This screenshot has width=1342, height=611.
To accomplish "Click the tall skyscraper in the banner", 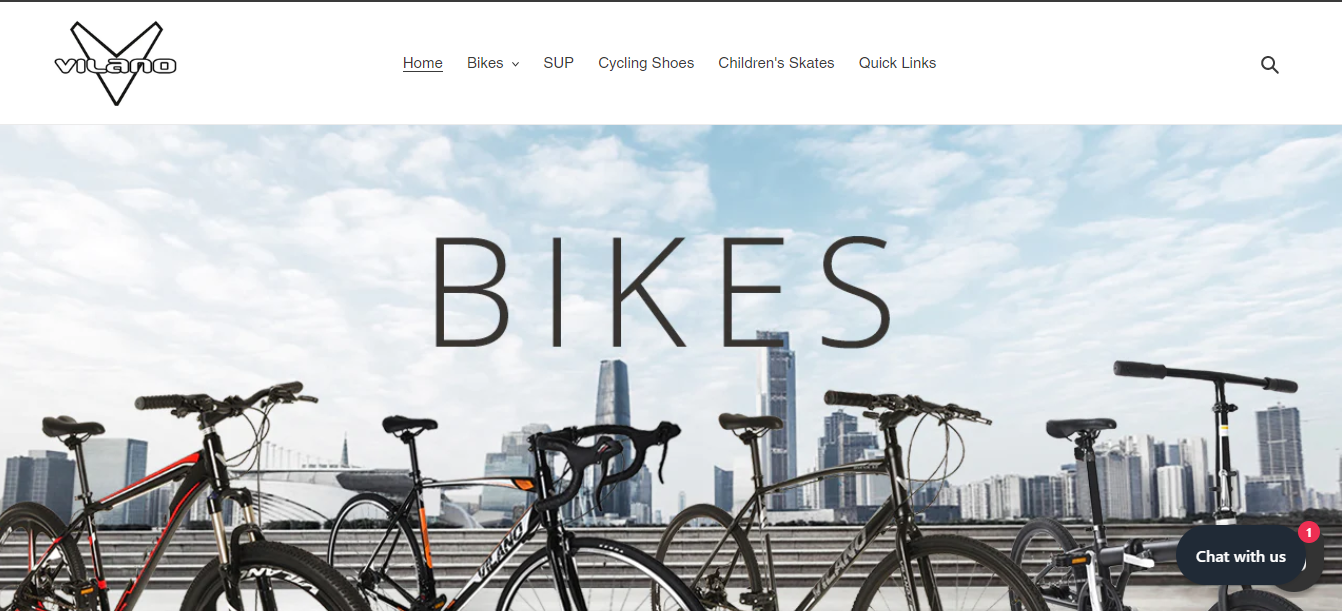I will point(776,425).
